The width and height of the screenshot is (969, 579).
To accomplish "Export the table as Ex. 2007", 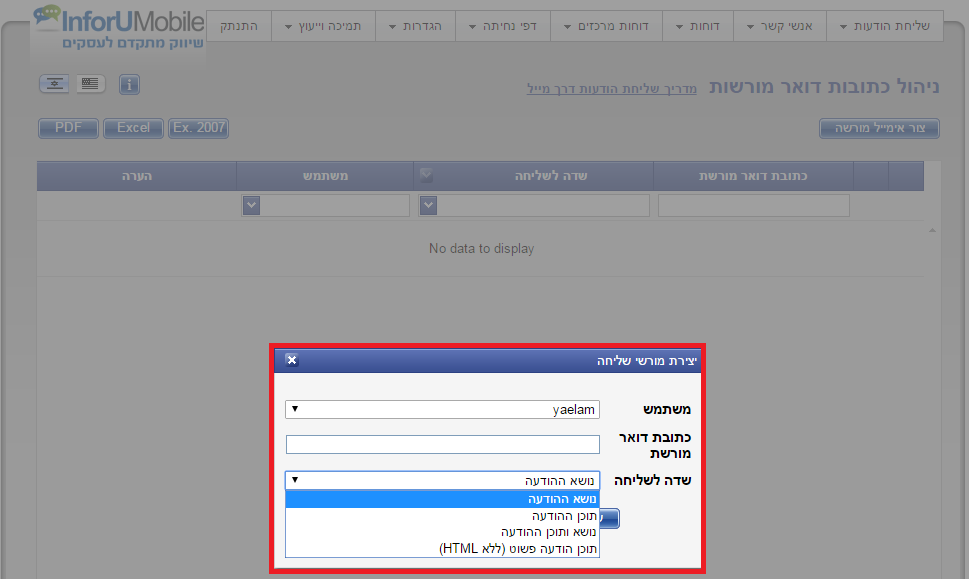I will [199, 128].
